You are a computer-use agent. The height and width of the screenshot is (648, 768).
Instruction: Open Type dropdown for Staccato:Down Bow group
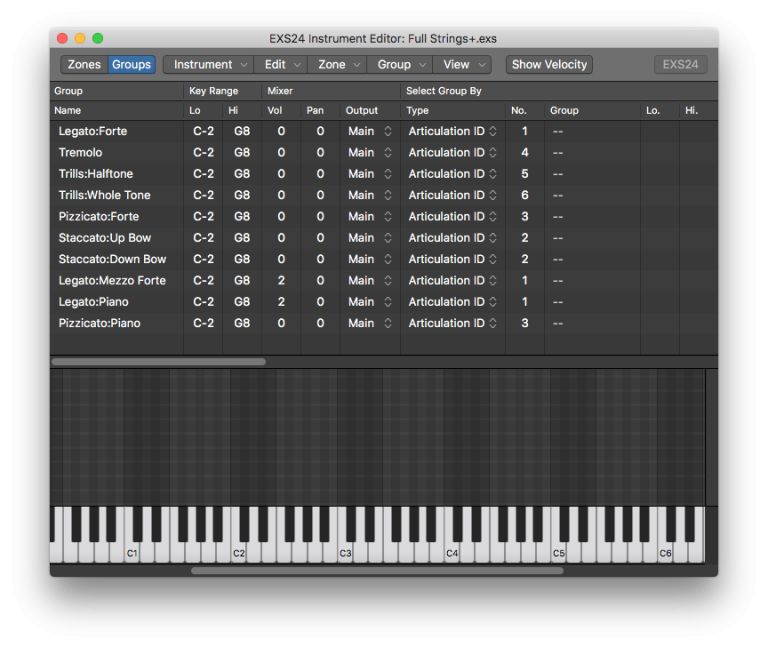(453, 259)
